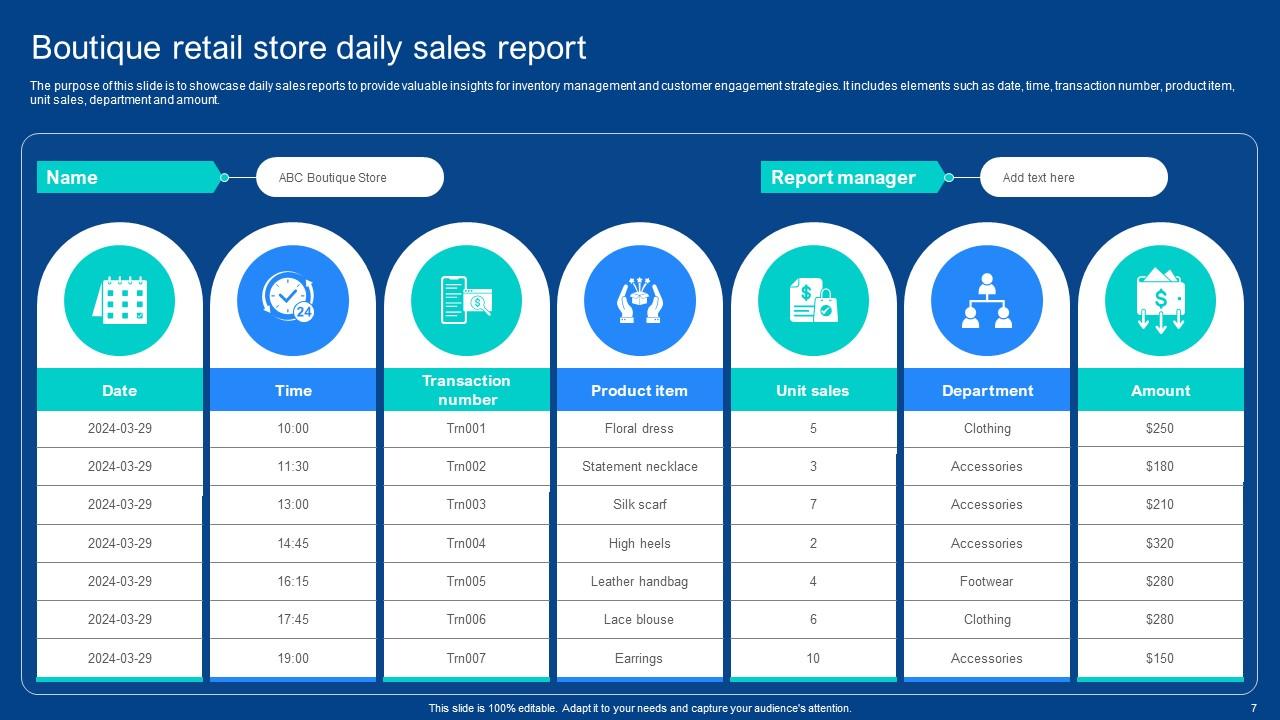
Task: Click the $180 amount cell
Action: click(1160, 466)
